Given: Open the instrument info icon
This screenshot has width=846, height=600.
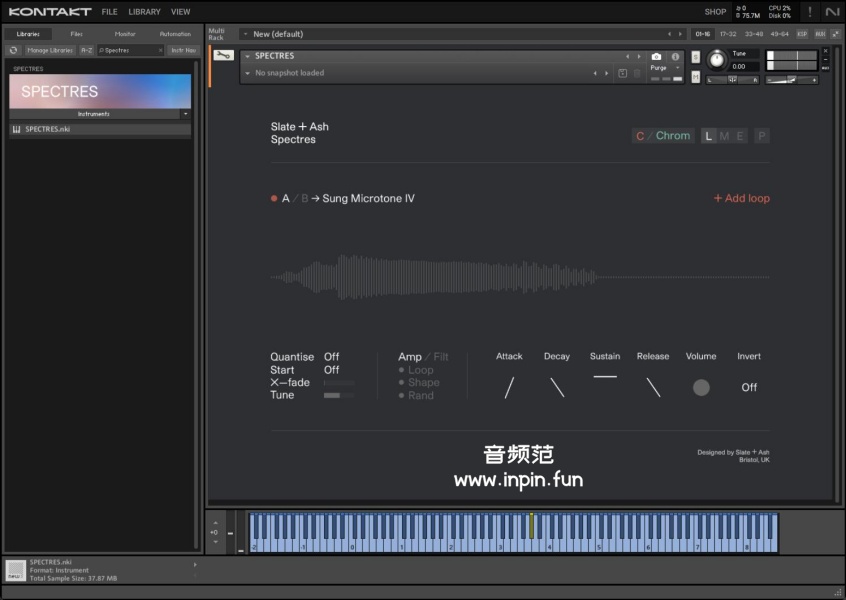Looking at the screenshot, I should click(675, 57).
